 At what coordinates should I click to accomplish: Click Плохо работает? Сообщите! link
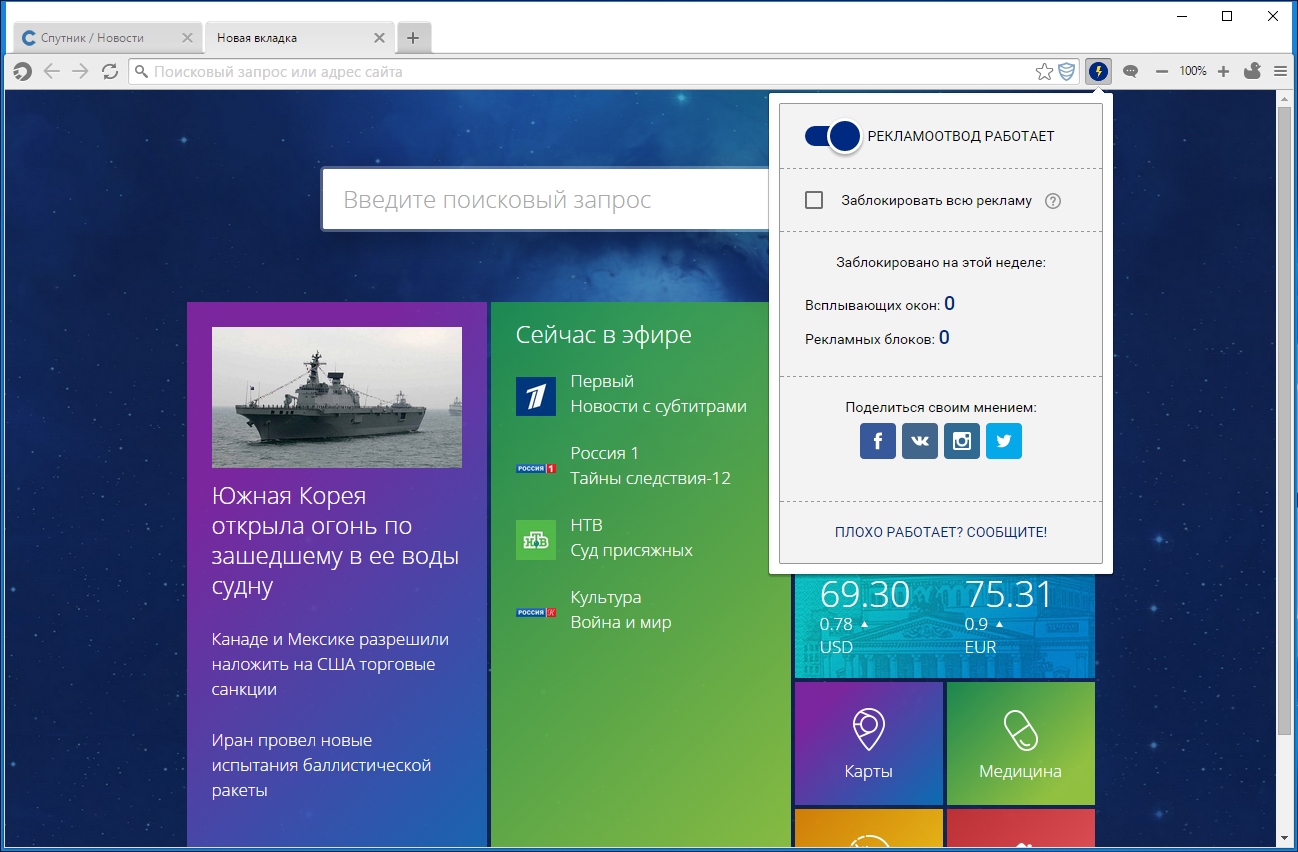tap(941, 532)
